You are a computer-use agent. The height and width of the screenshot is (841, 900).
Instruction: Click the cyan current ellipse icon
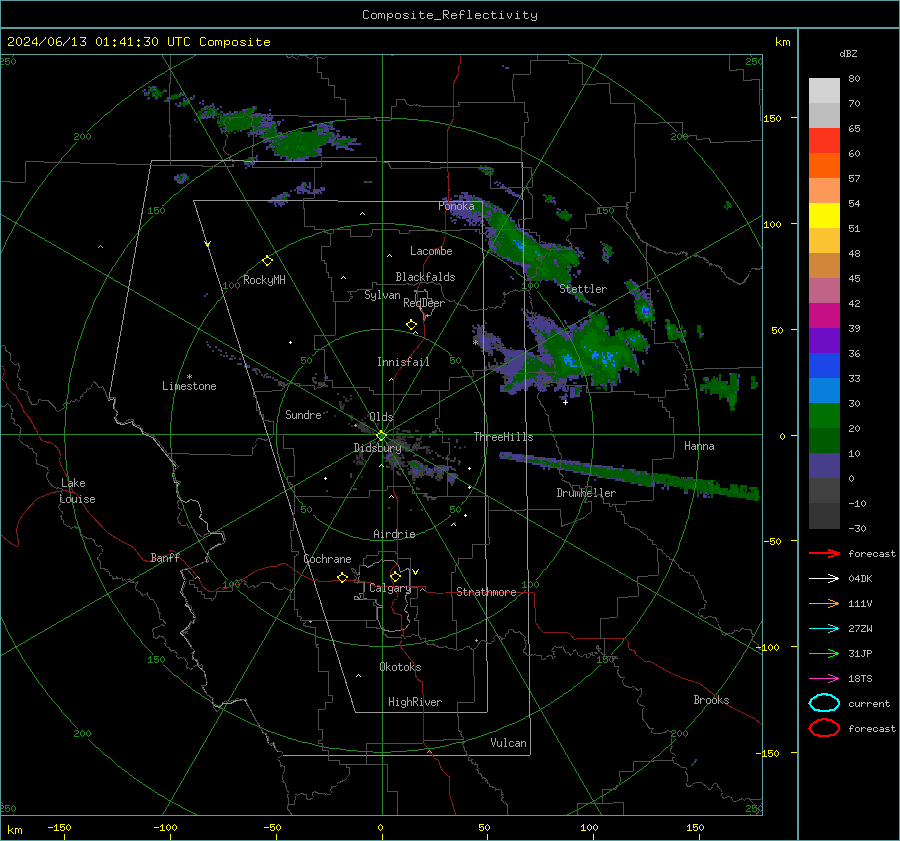tap(824, 703)
